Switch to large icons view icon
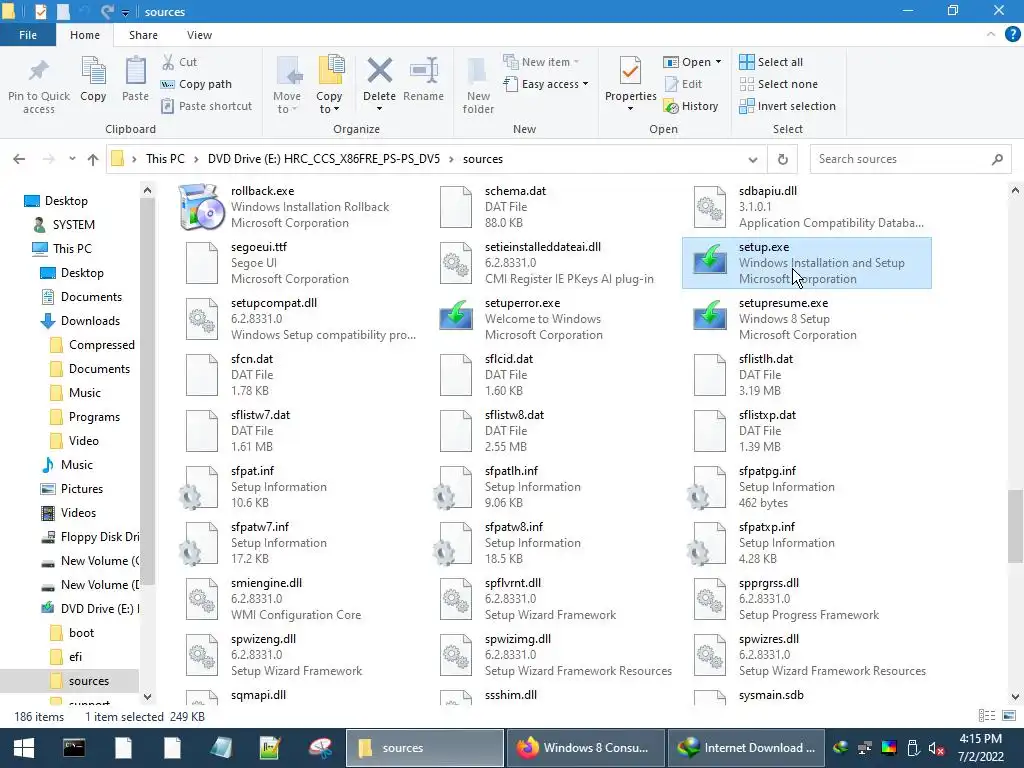Image resolution: width=1024 pixels, height=768 pixels. point(1009,716)
